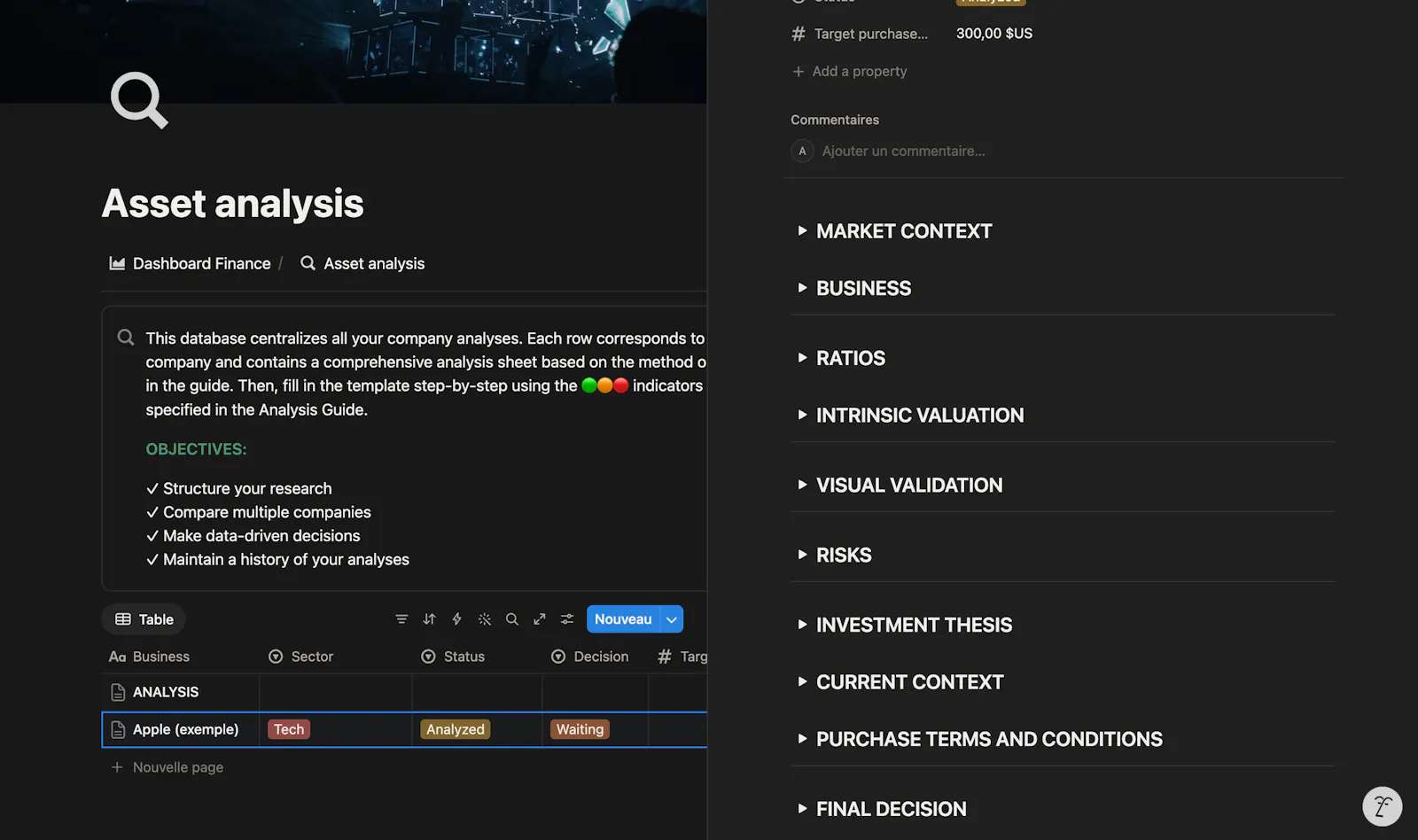
Task: Open the automations lightning bolt icon
Action: (456, 619)
